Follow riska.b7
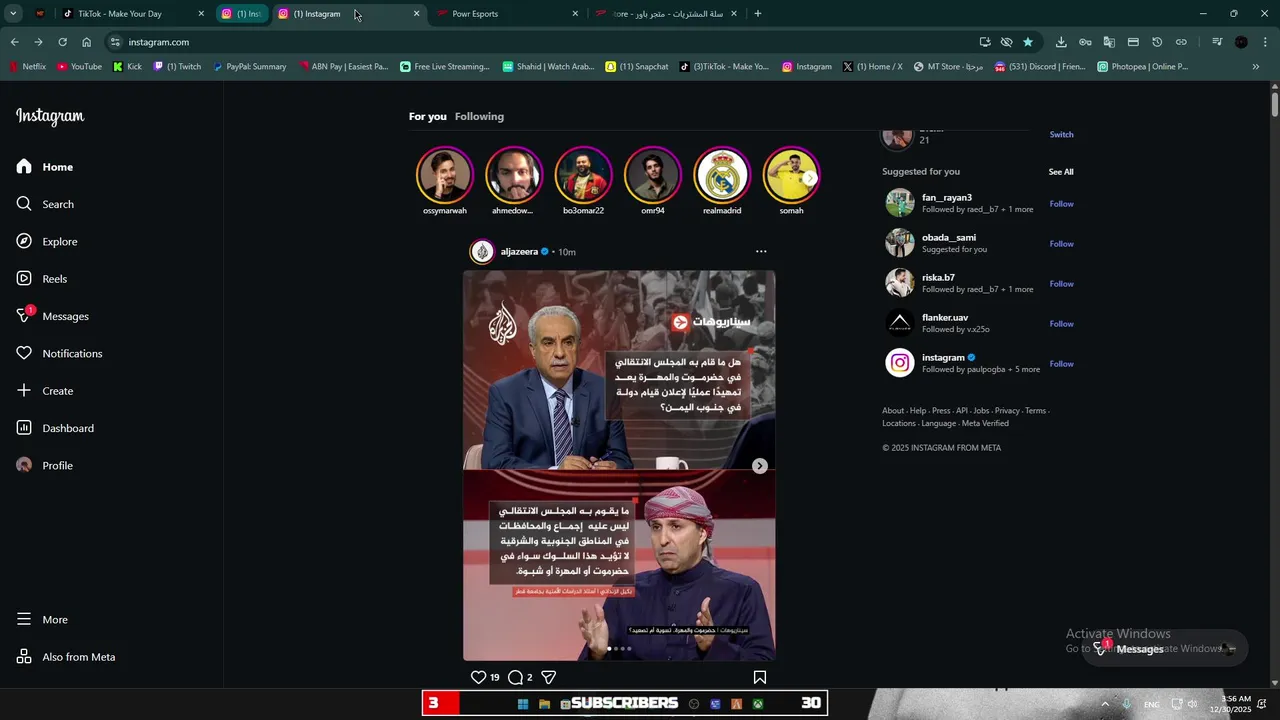 [1061, 284]
